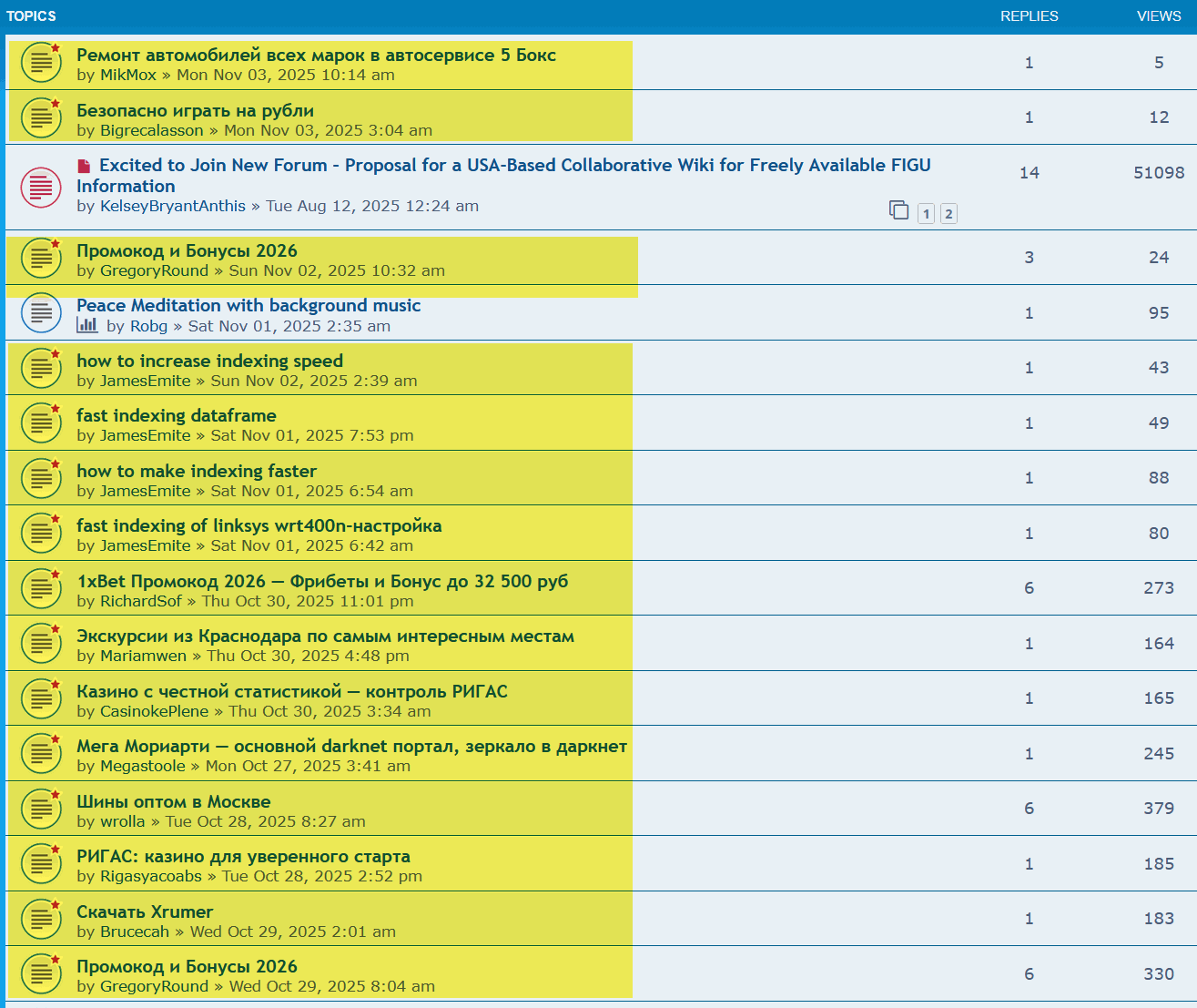Click the TOPICS column header
Image resolution: width=1197 pixels, height=1008 pixels.
(31, 15)
